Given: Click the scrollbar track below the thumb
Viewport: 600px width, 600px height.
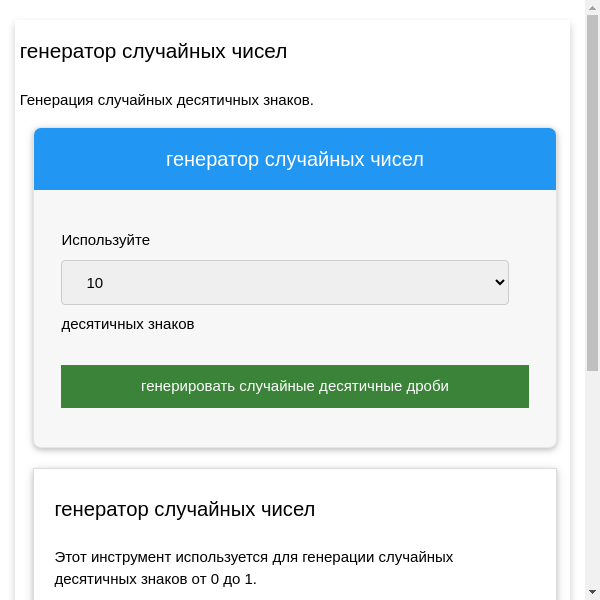Looking at the screenshot, I should (592, 480).
